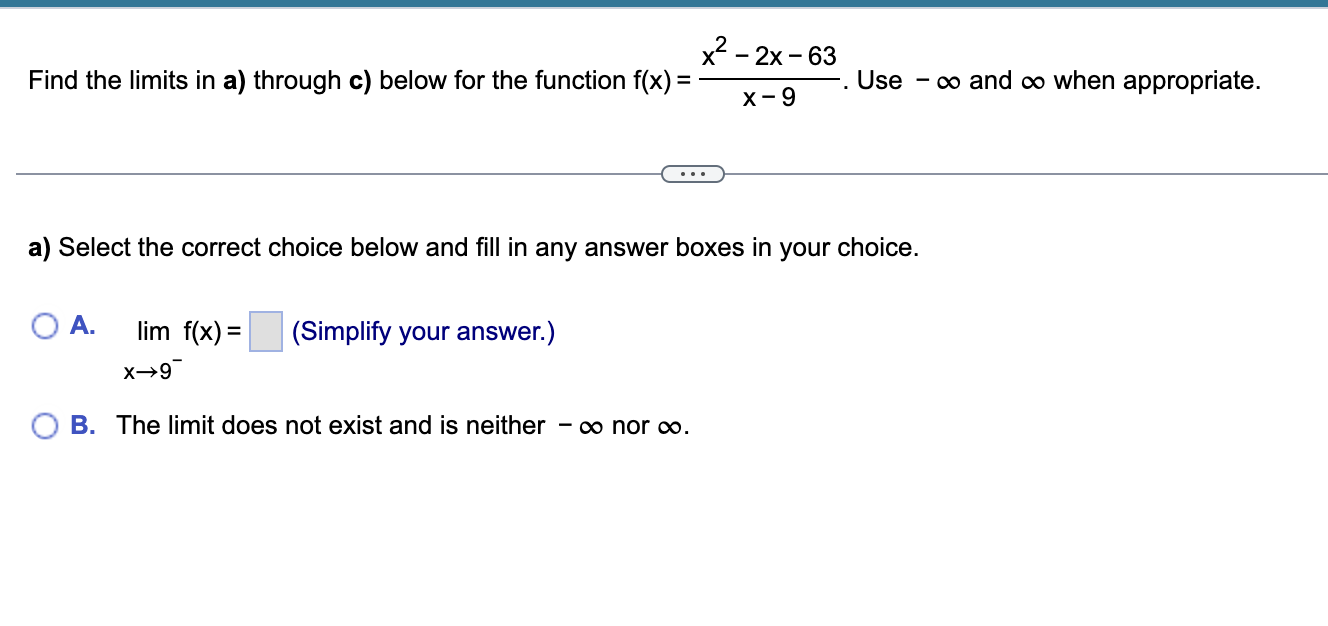Choose option A for the limit value
The height and width of the screenshot is (626, 1328).
(44, 325)
